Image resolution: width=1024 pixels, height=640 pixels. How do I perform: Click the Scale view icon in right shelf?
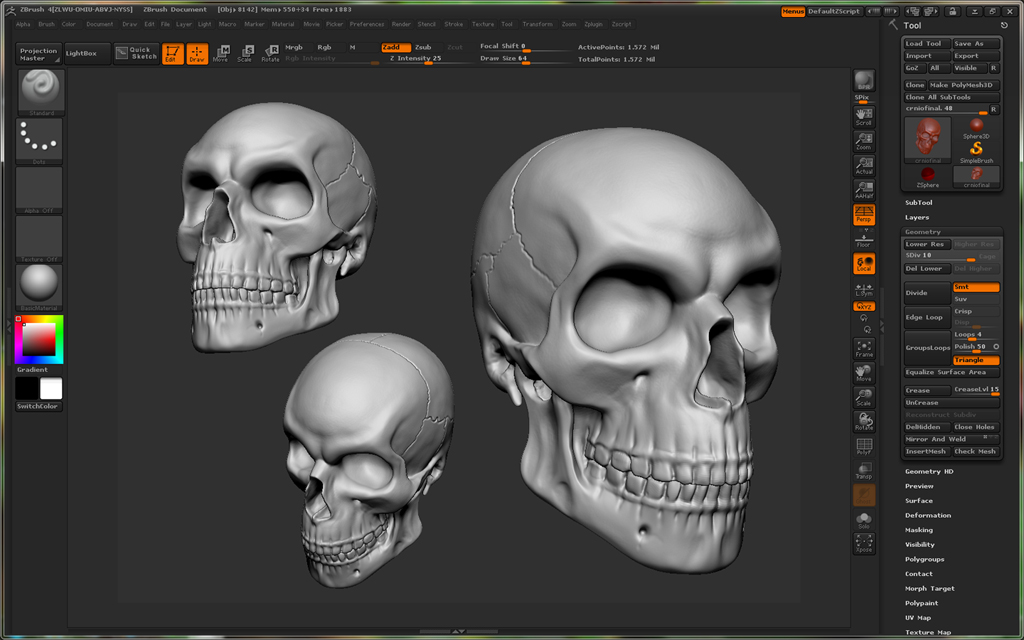[864, 397]
